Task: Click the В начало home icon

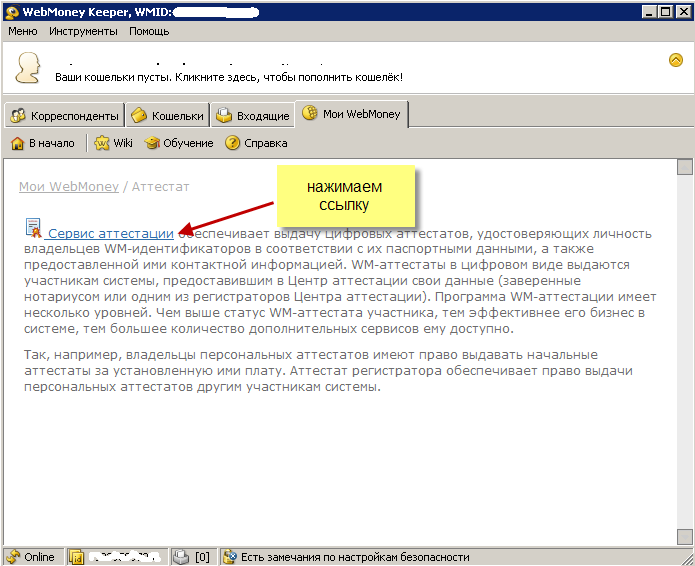Action: click(x=17, y=143)
